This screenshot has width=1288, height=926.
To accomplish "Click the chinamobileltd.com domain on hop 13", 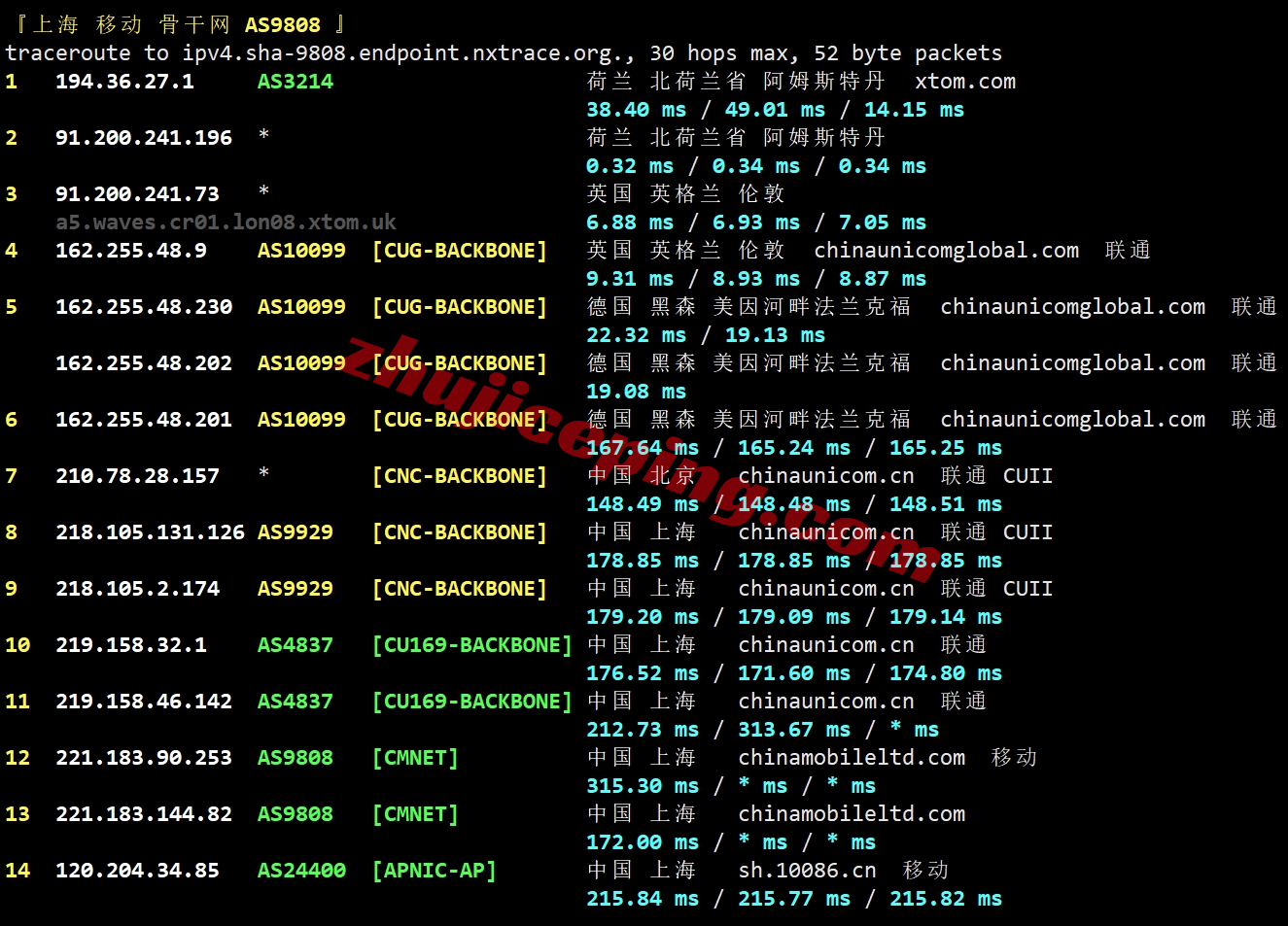I will click(852, 814).
